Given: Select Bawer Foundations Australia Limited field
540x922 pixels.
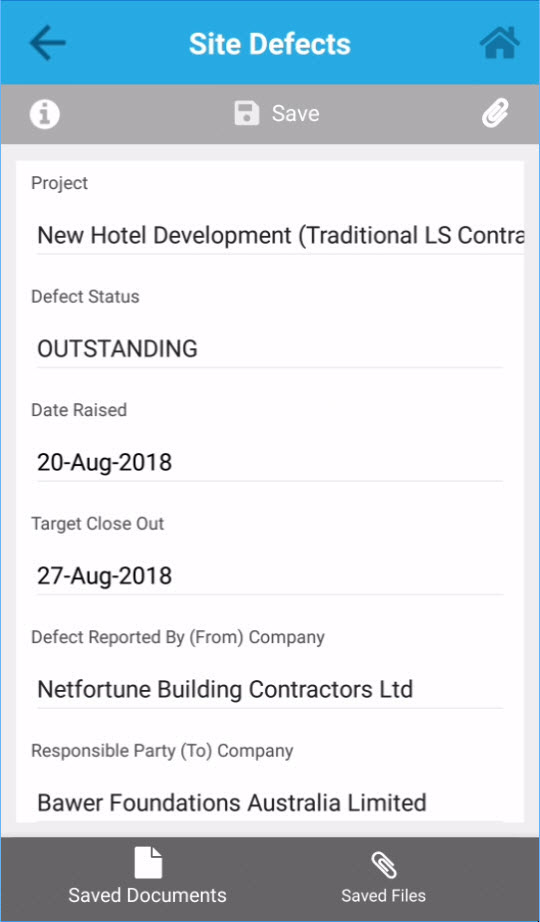Looking at the screenshot, I should pyautogui.click(x=269, y=803).
